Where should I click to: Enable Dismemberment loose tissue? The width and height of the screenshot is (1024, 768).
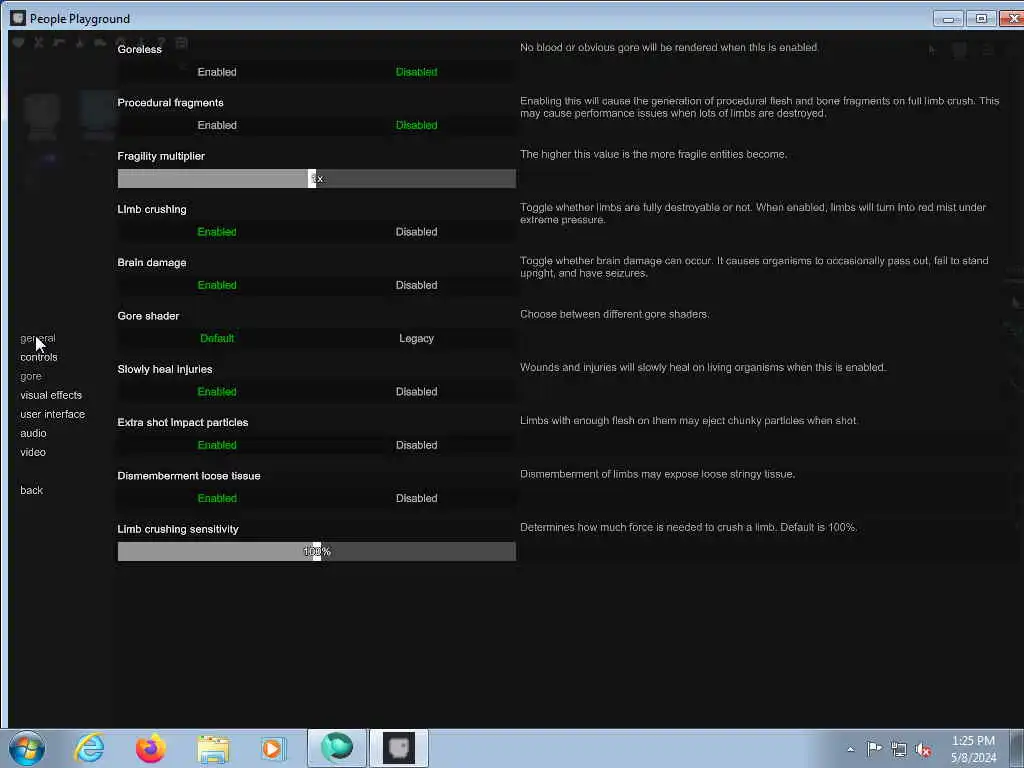(x=217, y=498)
